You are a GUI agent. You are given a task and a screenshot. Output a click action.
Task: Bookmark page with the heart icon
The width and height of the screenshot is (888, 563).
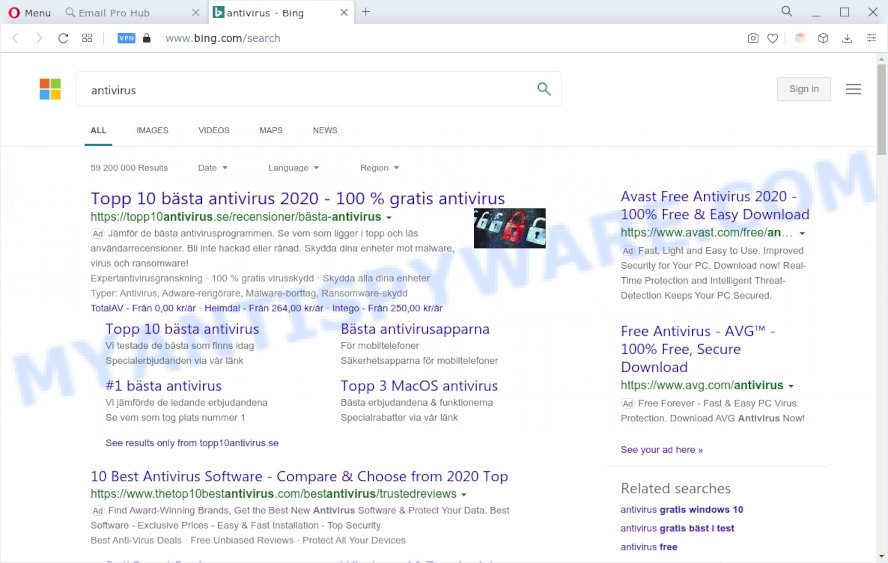[772, 38]
